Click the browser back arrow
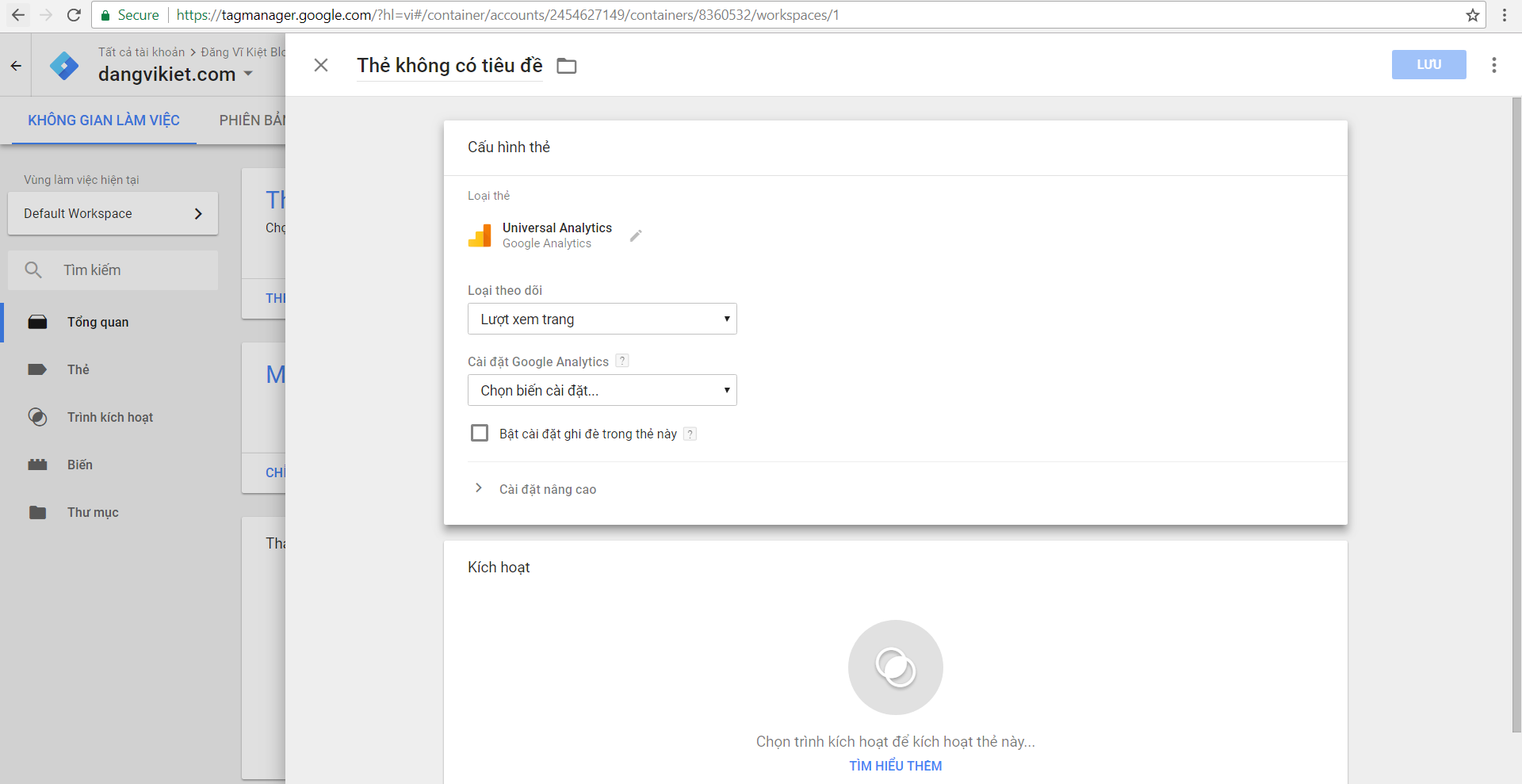This screenshot has height=784, width=1522. pos(18,15)
